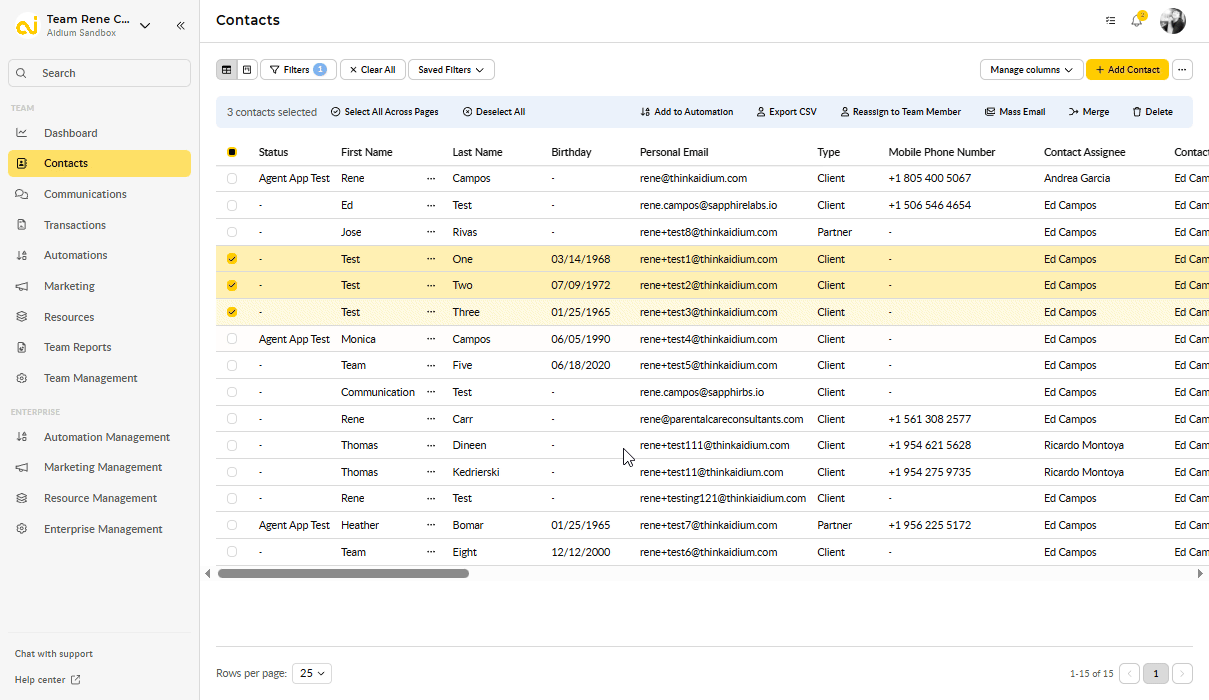
Task: Click the horizontal table scrollbar
Action: (343, 574)
